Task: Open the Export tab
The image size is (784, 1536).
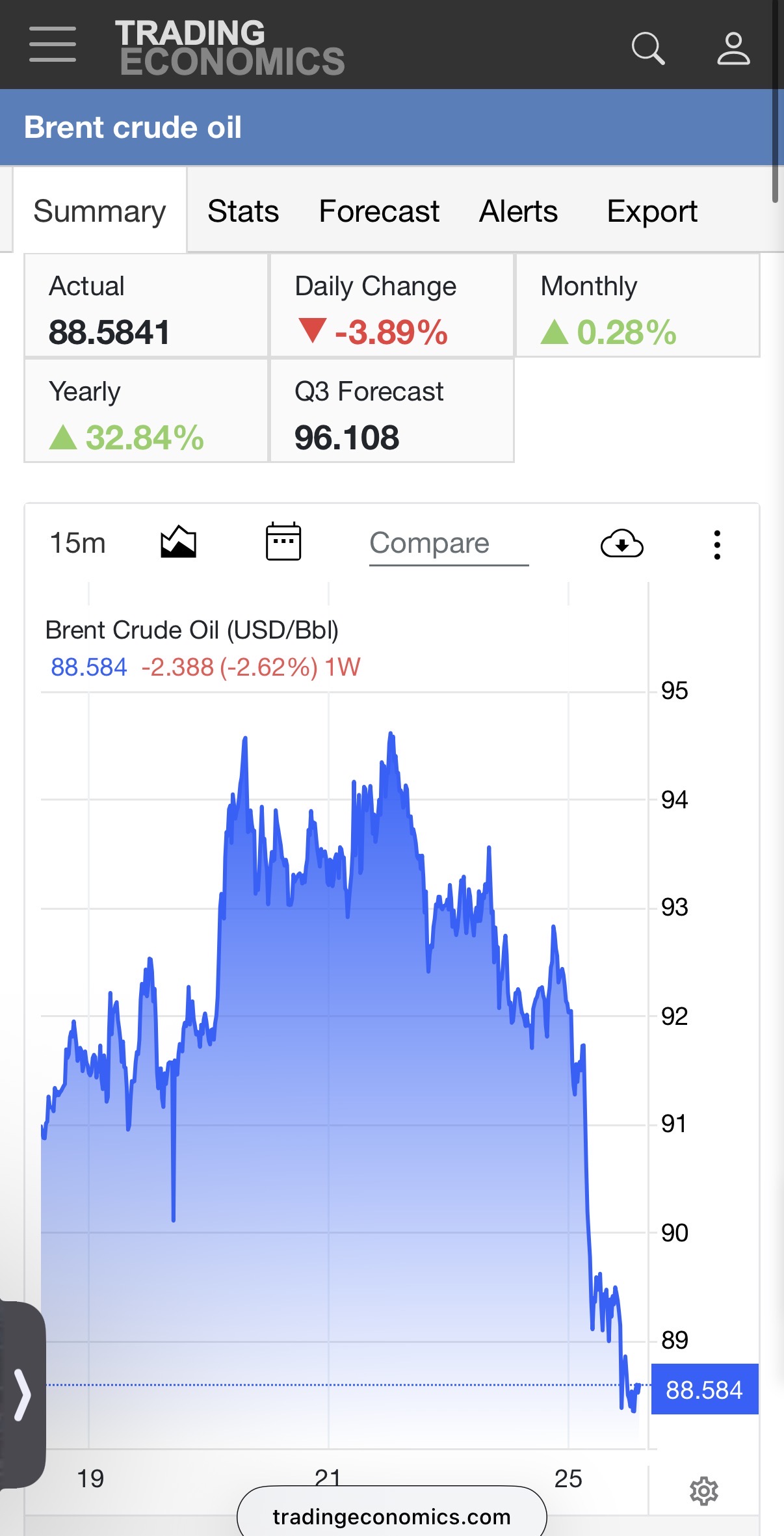Action: pyautogui.click(x=652, y=211)
